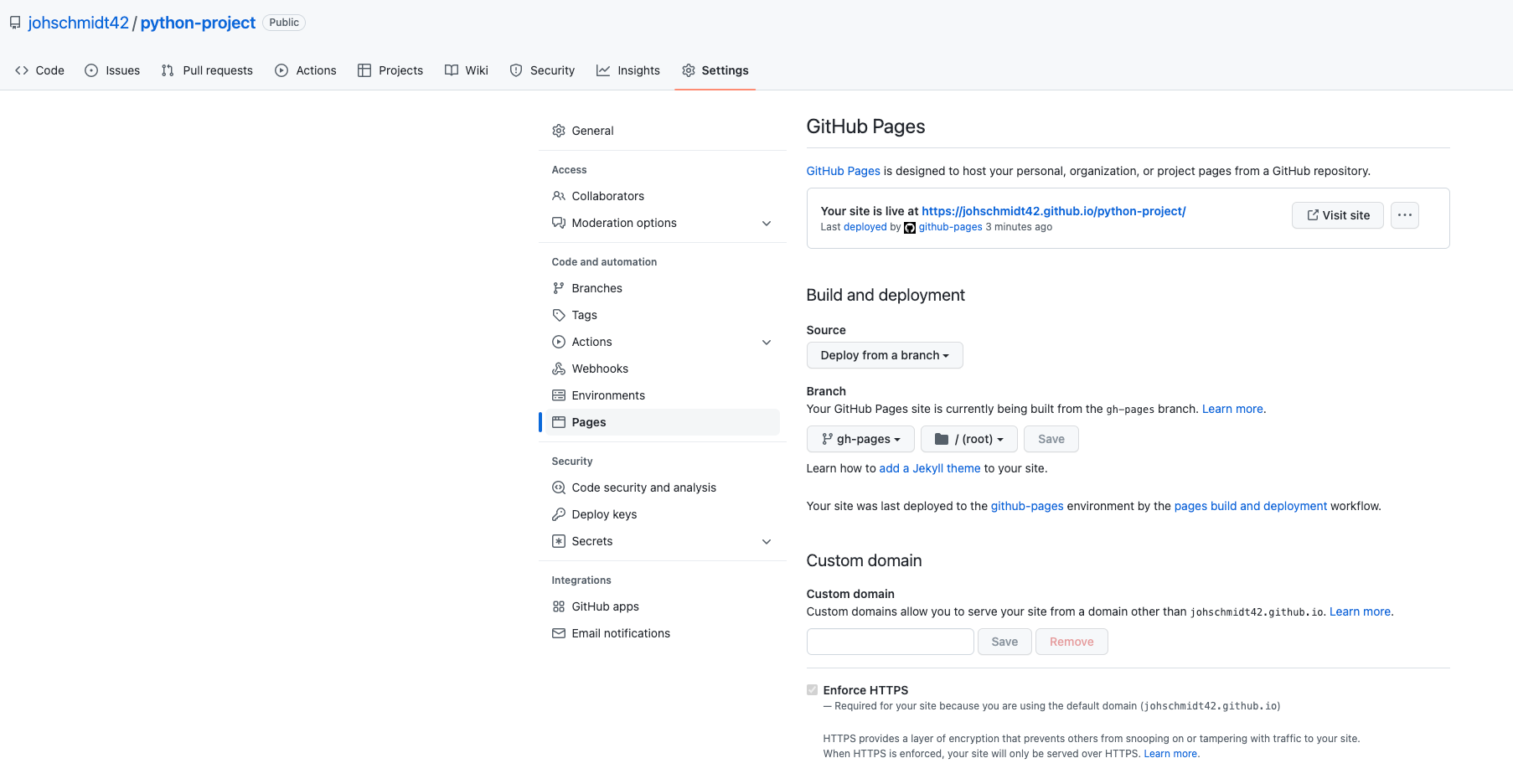Open the gh-pages branch selector

click(x=860, y=439)
